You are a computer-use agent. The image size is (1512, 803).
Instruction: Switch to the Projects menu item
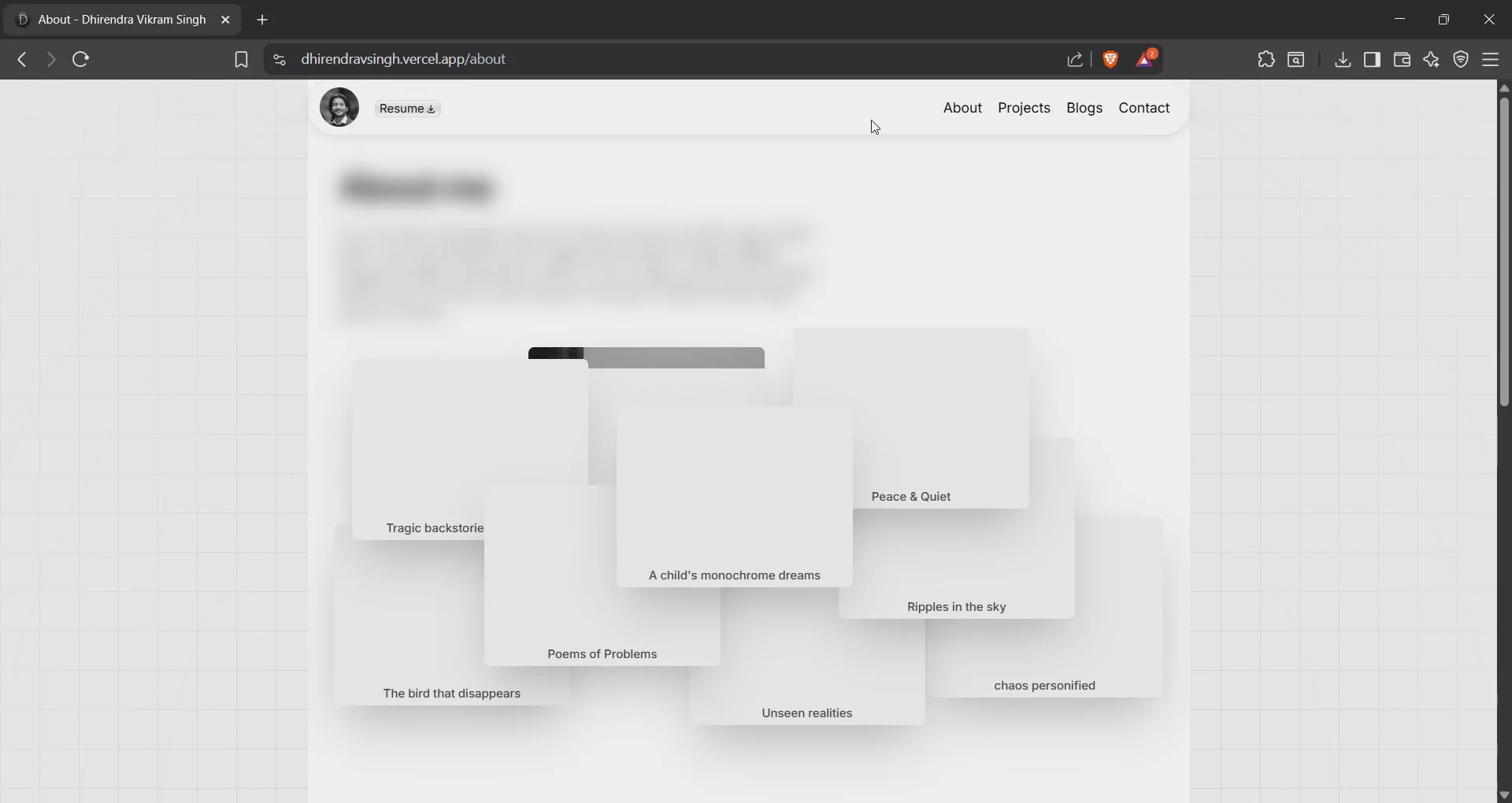click(x=1024, y=108)
